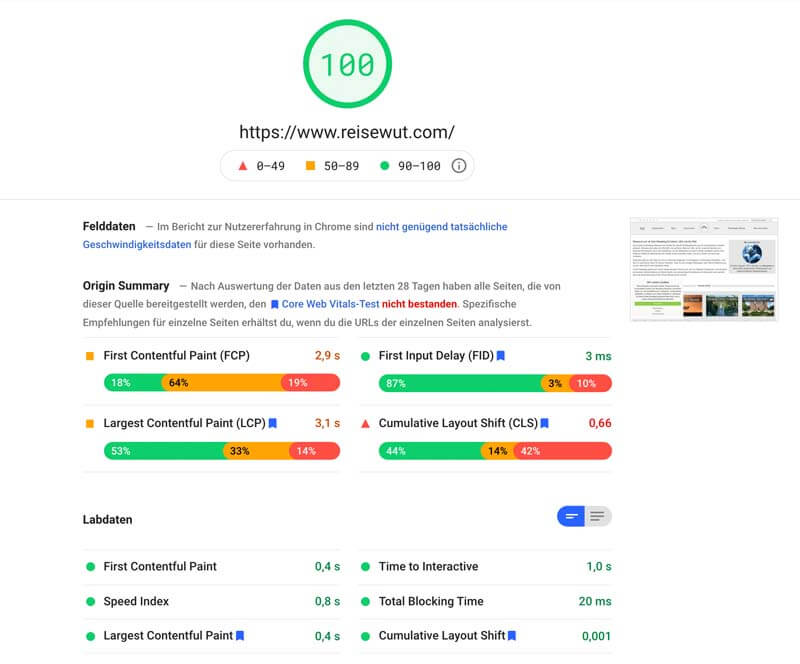Click the Origin Summary heading
This screenshot has height=664, width=800.
[126, 286]
